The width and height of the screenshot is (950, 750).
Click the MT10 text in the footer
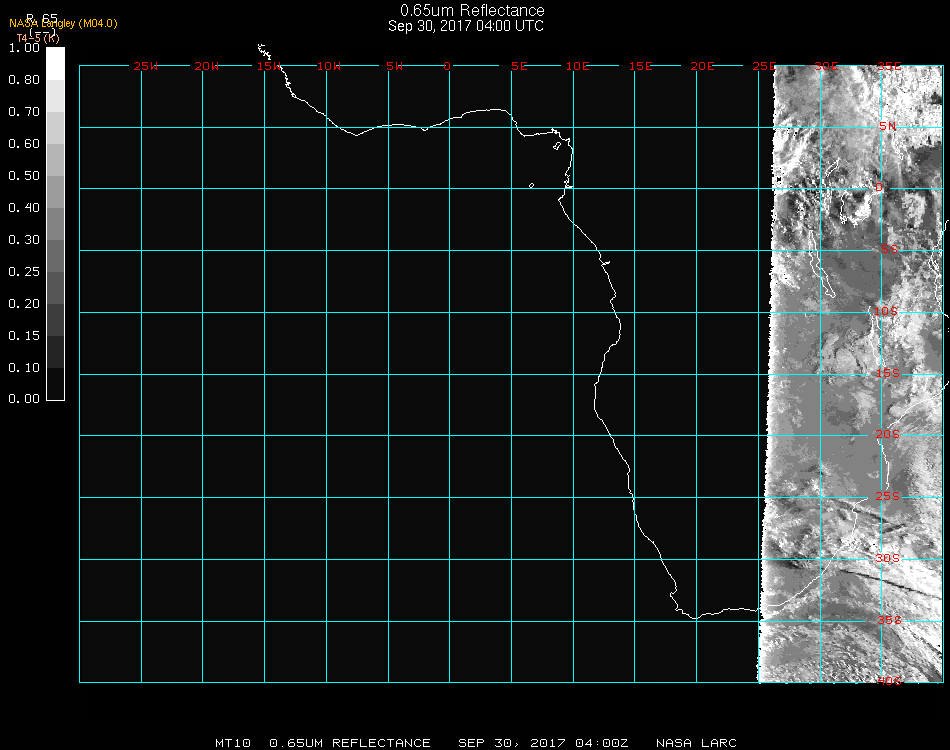click(234, 743)
